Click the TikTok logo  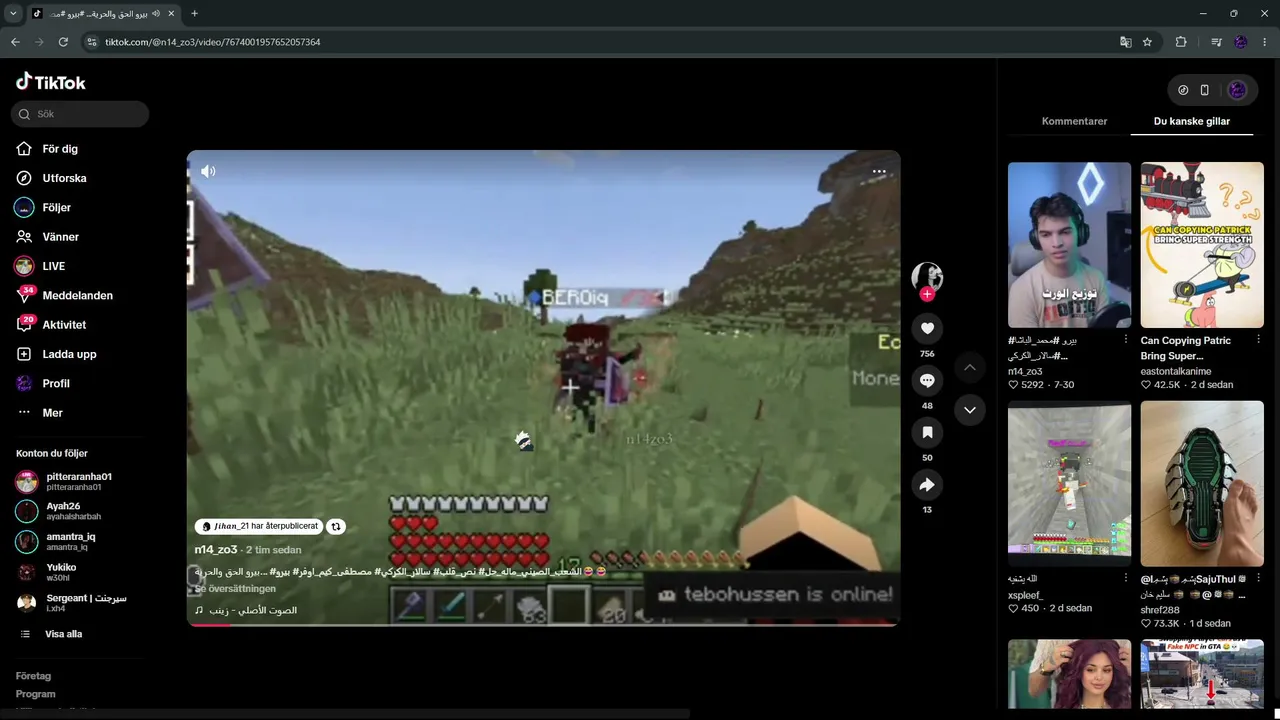coord(51,82)
